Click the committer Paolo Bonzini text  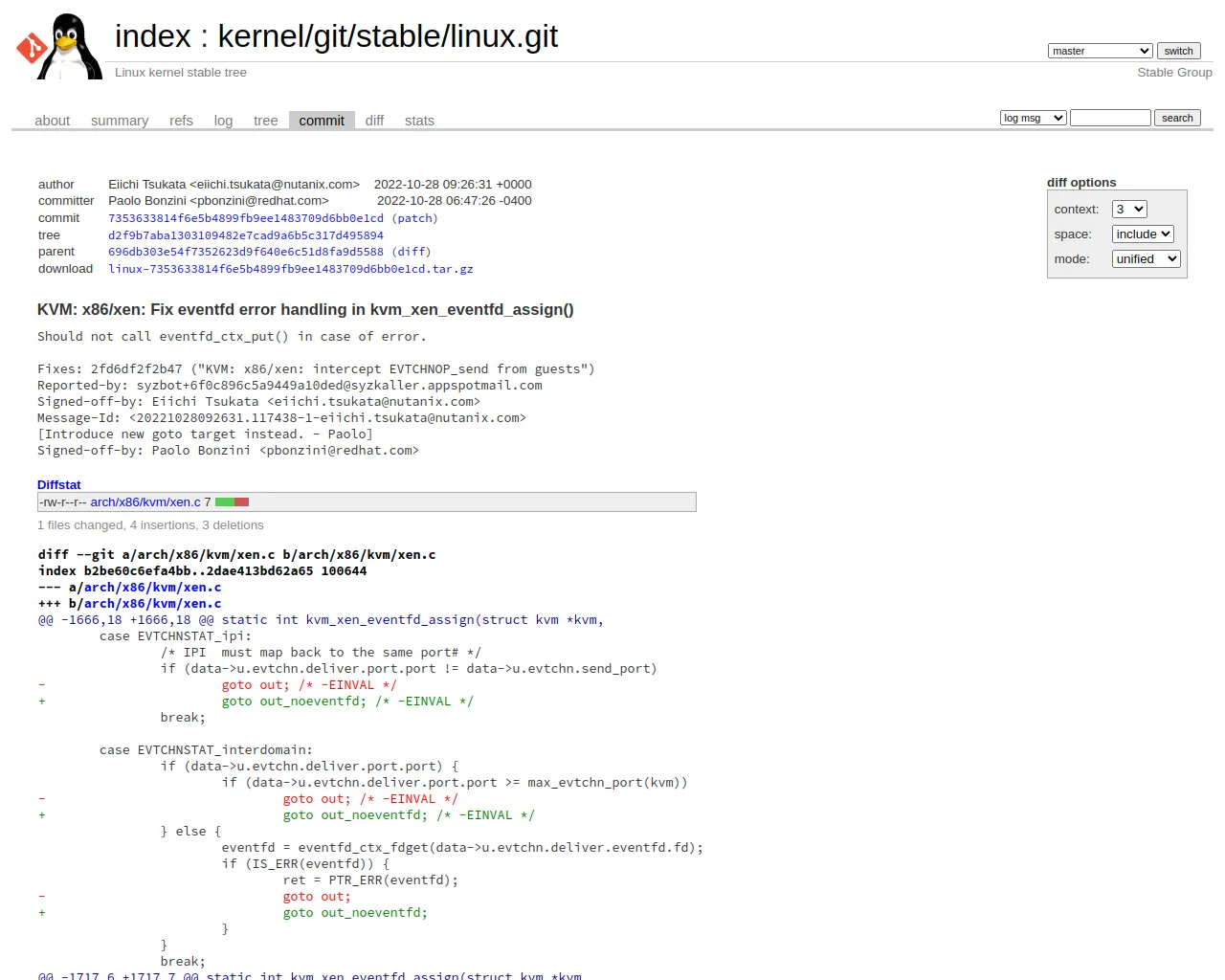coord(218,201)
